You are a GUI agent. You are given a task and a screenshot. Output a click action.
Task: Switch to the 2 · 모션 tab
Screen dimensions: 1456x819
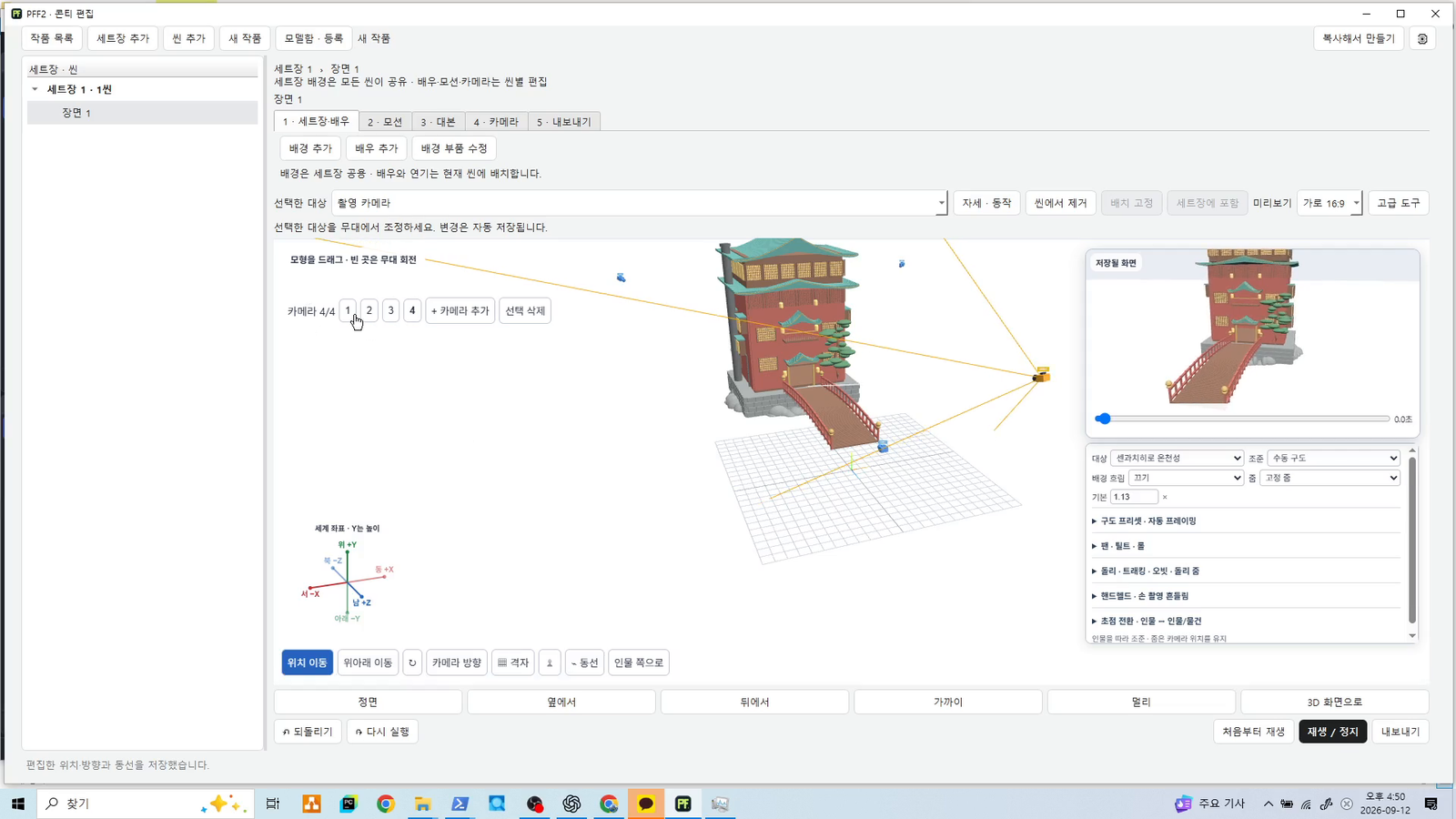click(x=385, y=122)
